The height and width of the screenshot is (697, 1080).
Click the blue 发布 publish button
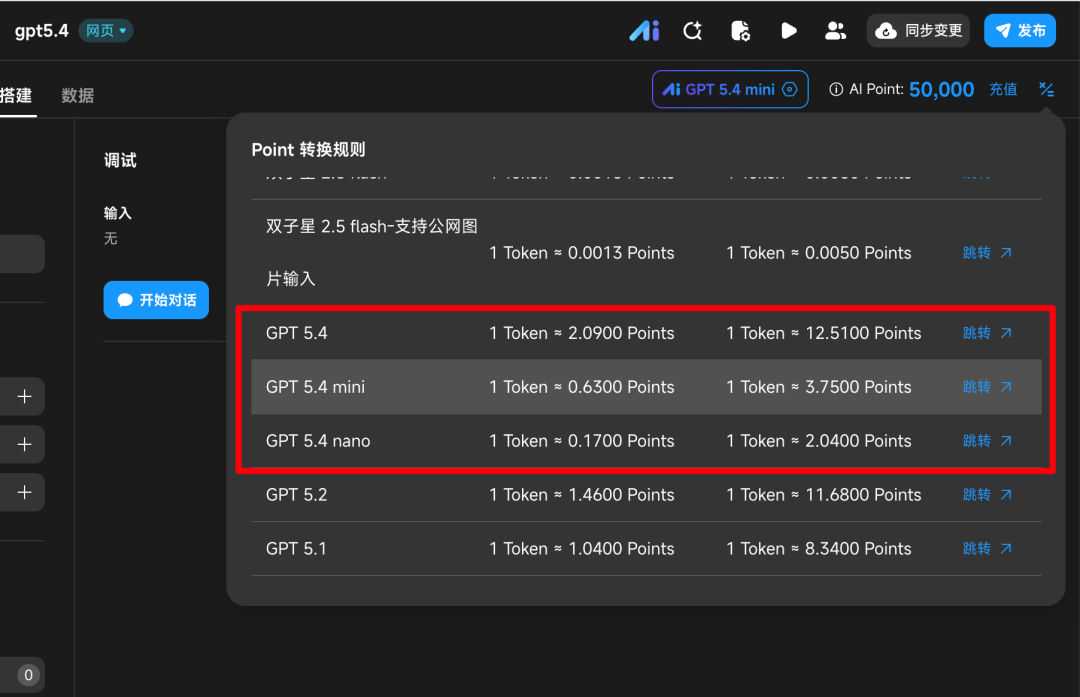tap(1019, 30)
